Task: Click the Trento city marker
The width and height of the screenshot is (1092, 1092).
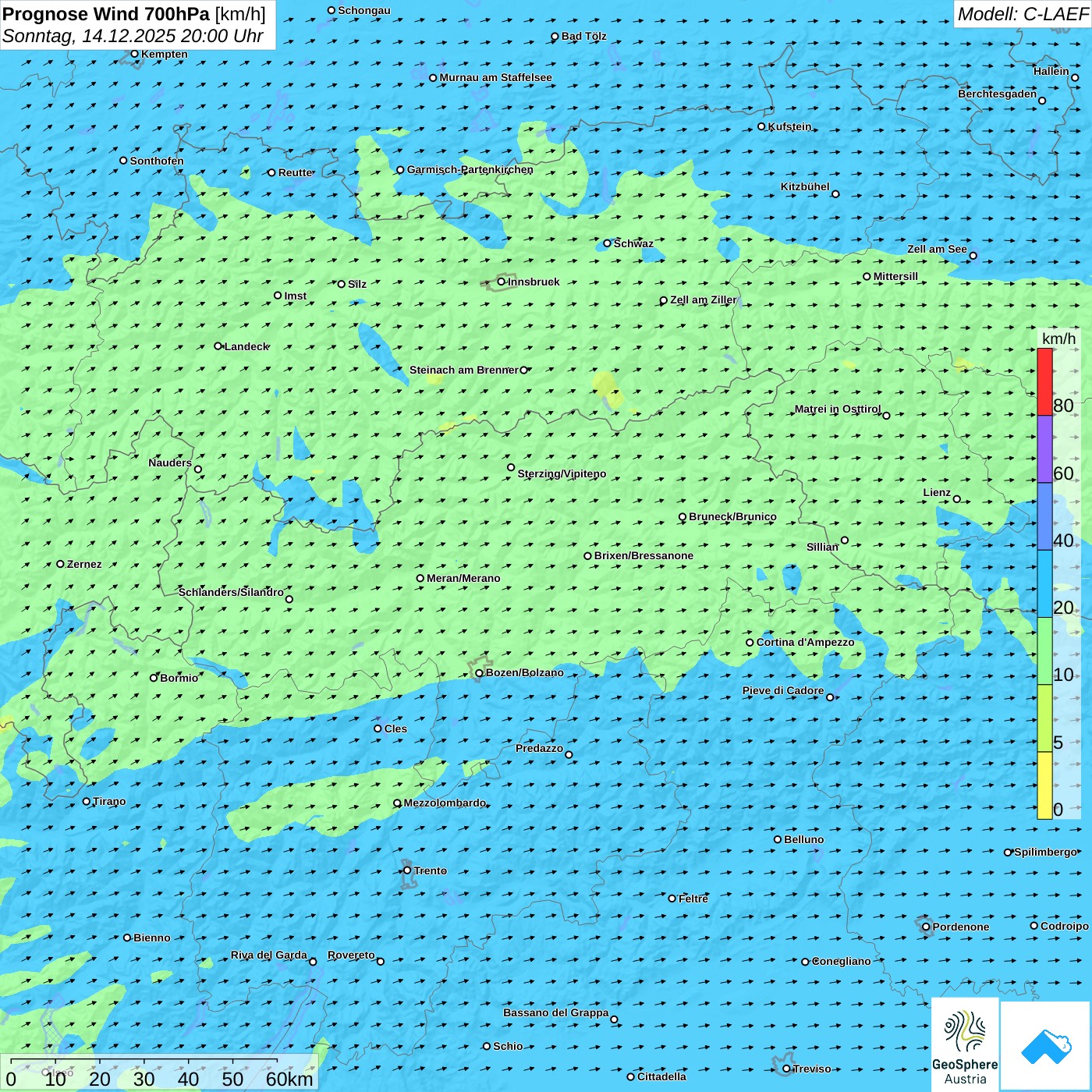Action: 407,870
